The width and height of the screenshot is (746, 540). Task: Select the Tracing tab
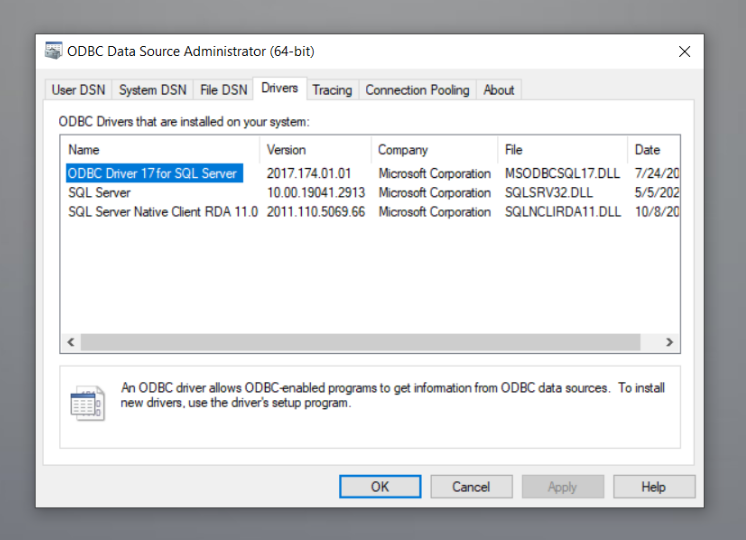click(x=332, y=90)
